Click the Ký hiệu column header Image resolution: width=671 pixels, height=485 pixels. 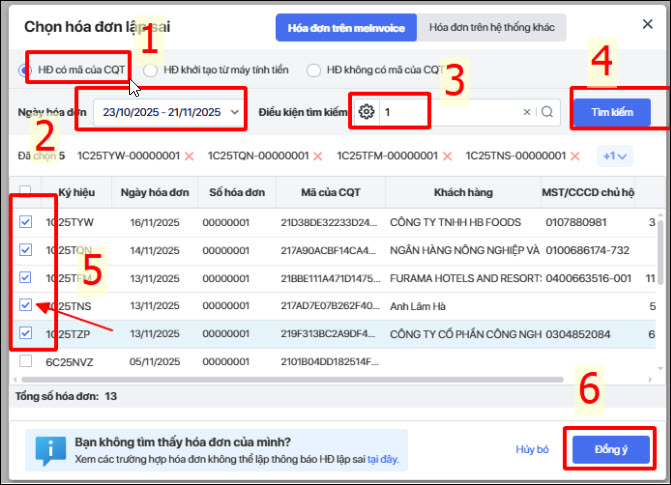(x=77, y=193)
